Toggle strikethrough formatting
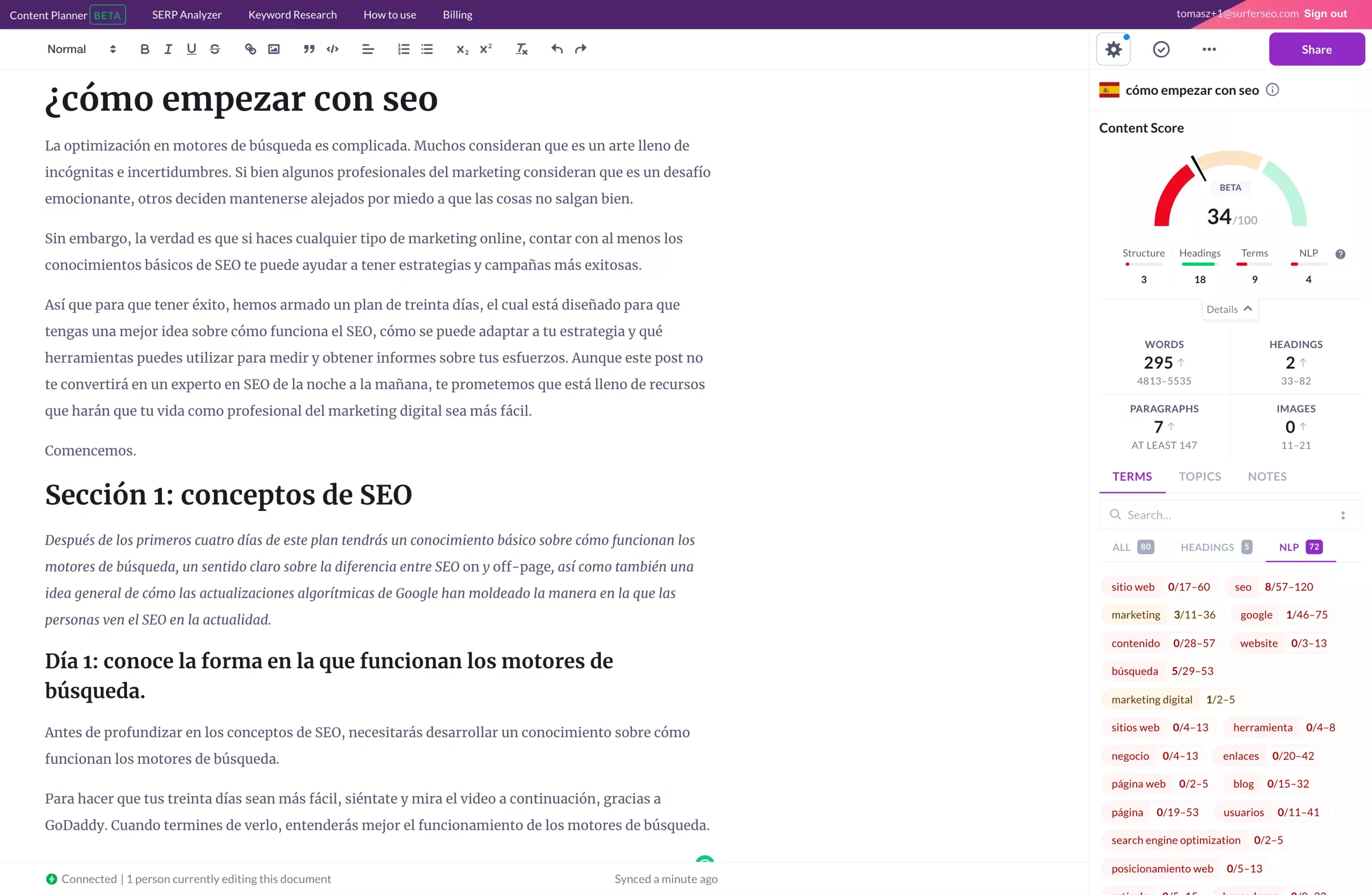 tap(214, 49)
